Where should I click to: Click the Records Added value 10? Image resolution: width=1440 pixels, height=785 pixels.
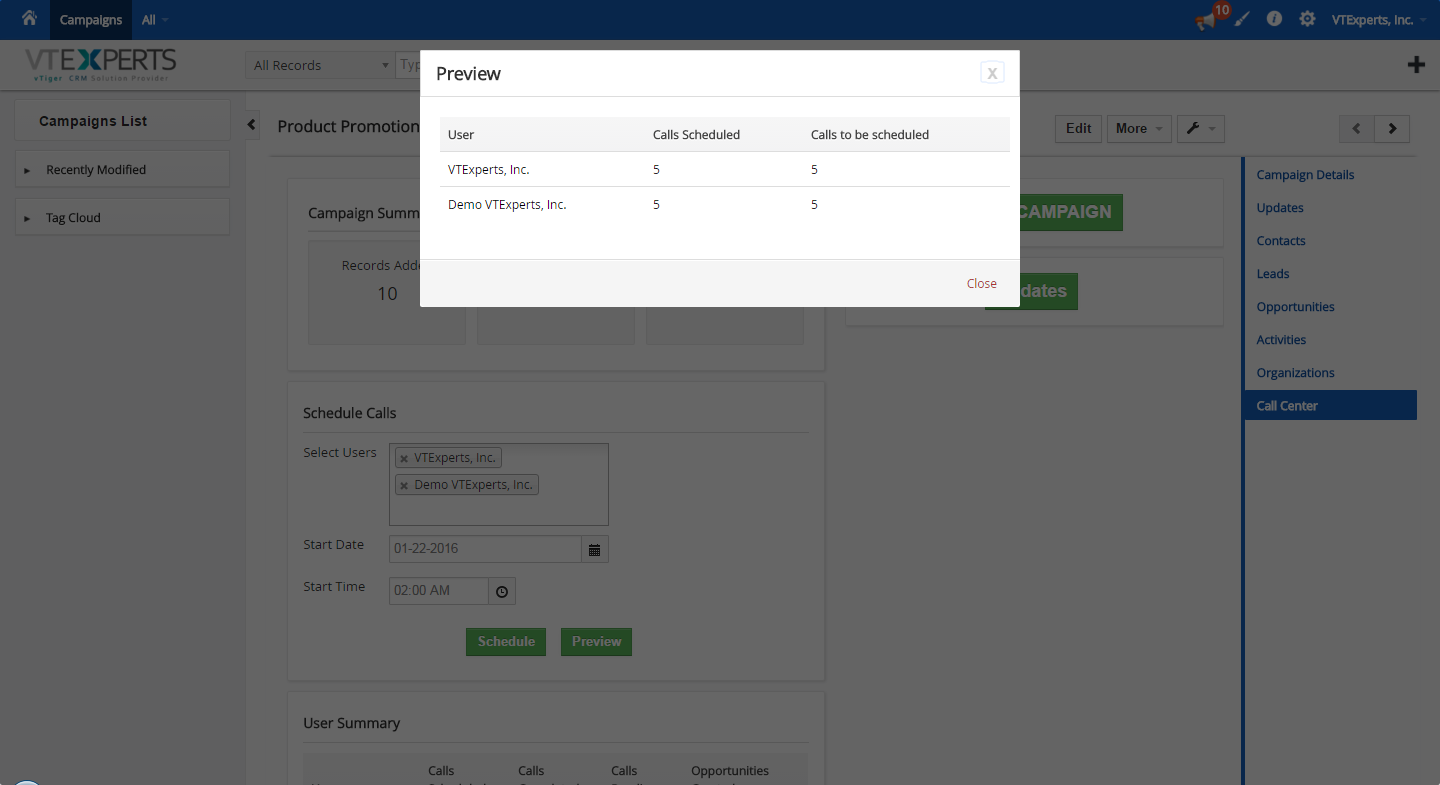(387, 294)
